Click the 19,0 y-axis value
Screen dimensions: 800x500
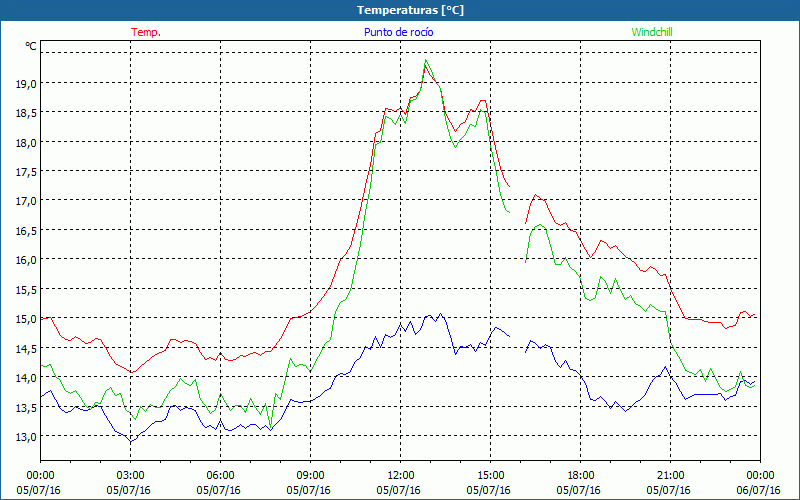pyautogui.click(x=26, y=84)
